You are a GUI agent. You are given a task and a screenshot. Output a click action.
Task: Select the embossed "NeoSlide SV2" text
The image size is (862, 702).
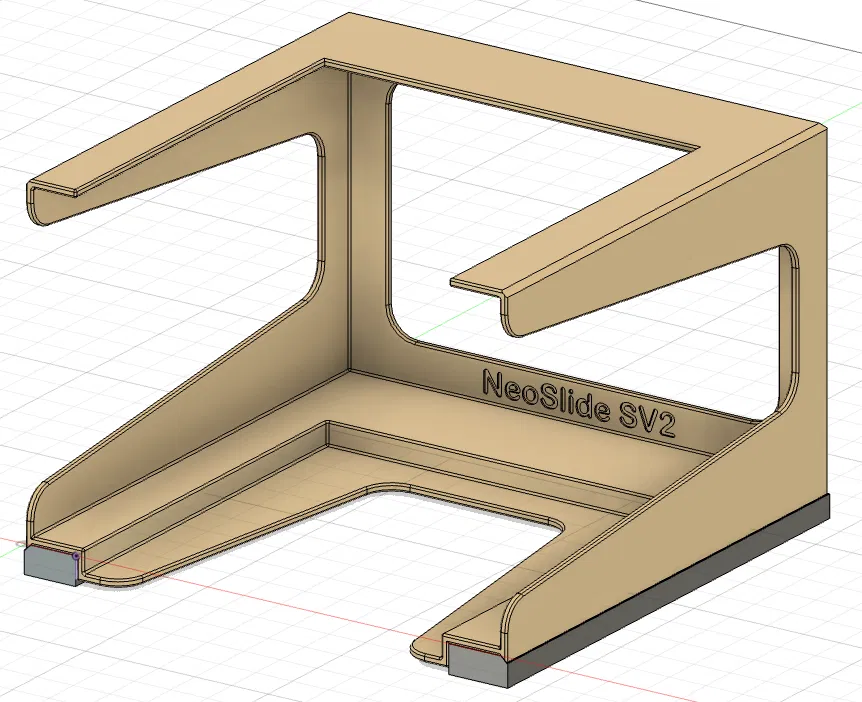[578, 403]
